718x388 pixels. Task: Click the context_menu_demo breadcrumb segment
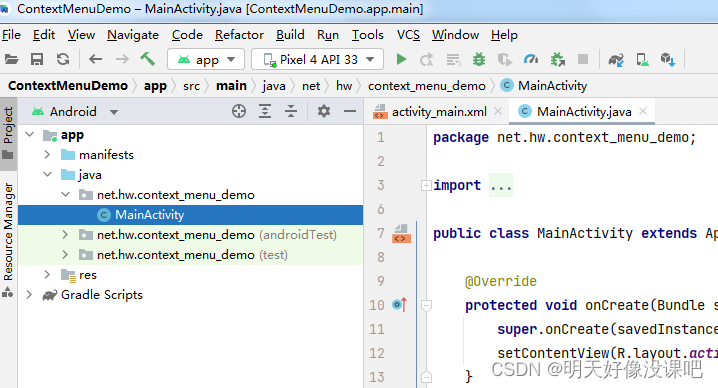(x=426, y=86)
